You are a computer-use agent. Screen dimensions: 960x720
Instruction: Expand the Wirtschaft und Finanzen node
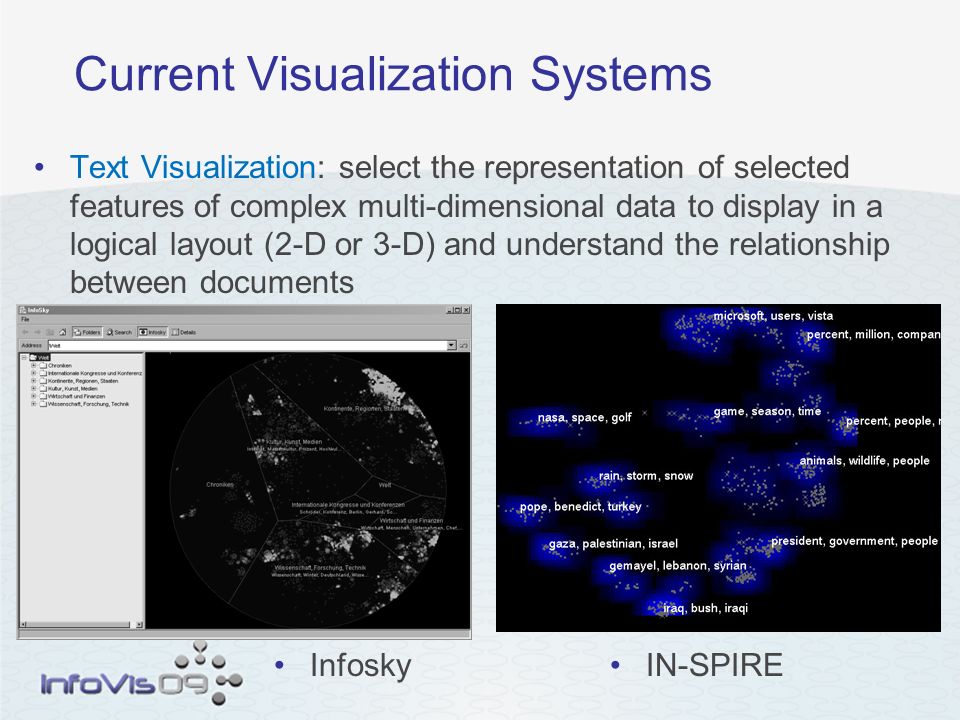point(34,396)
